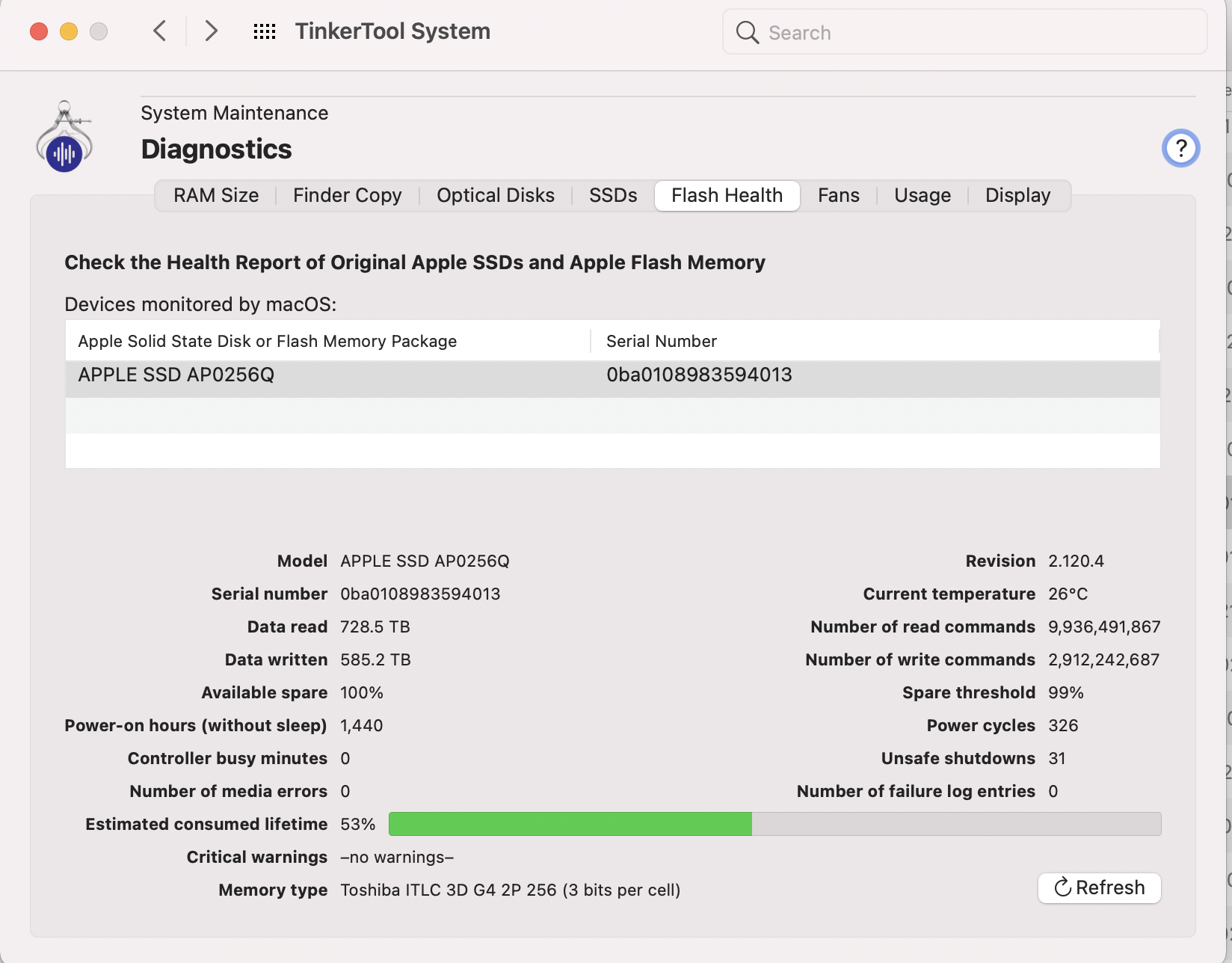Viewport: 1232px width, 963px height.
Task: Close the TinkerTool System window
Action: [x=39, y=31]
